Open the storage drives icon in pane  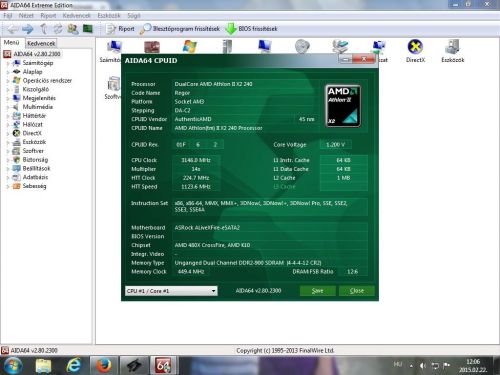340,46
